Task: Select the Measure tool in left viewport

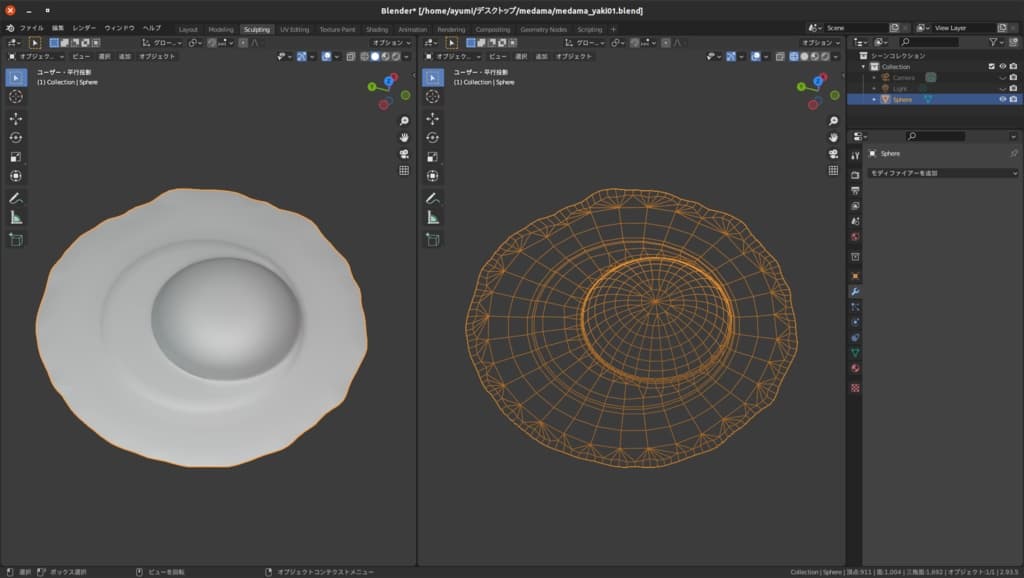Action: pos(16,217)
